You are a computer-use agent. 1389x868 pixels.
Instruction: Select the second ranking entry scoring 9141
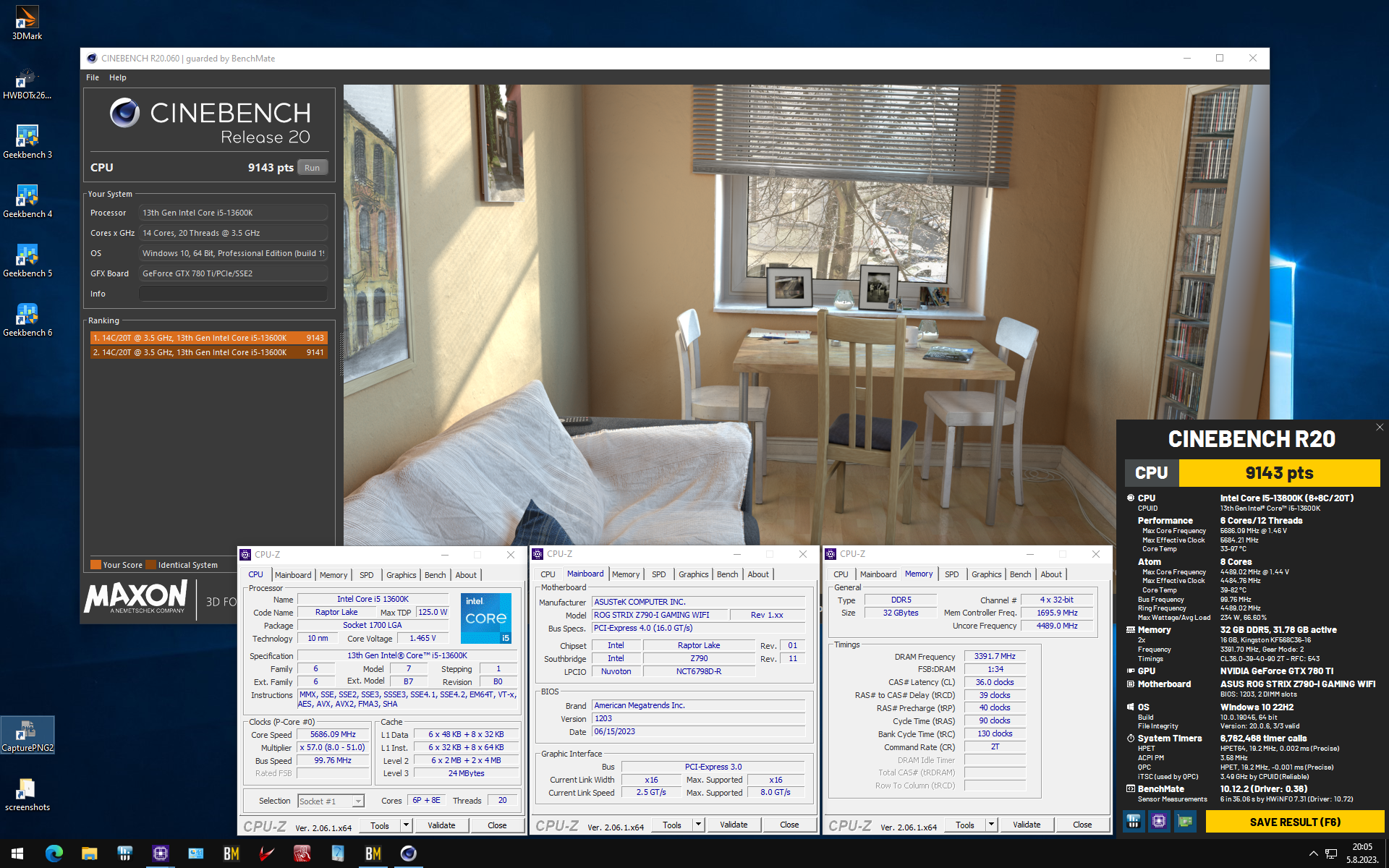coord(209,352)
